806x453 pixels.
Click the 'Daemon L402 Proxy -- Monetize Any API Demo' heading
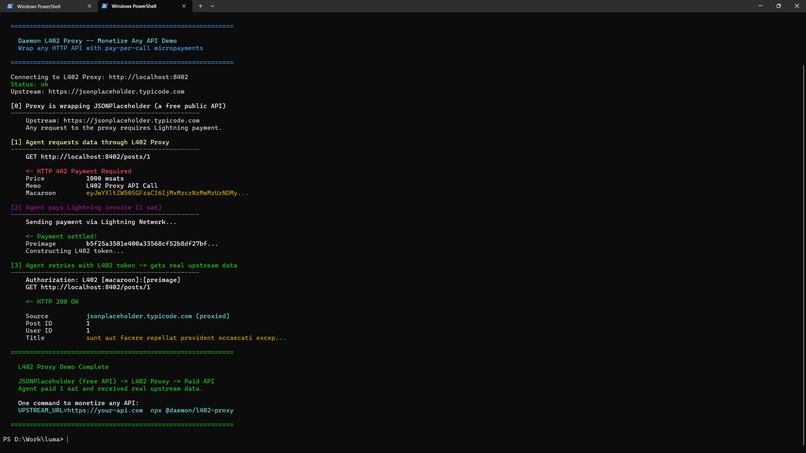pyautogui.click(x=97, y=41)
